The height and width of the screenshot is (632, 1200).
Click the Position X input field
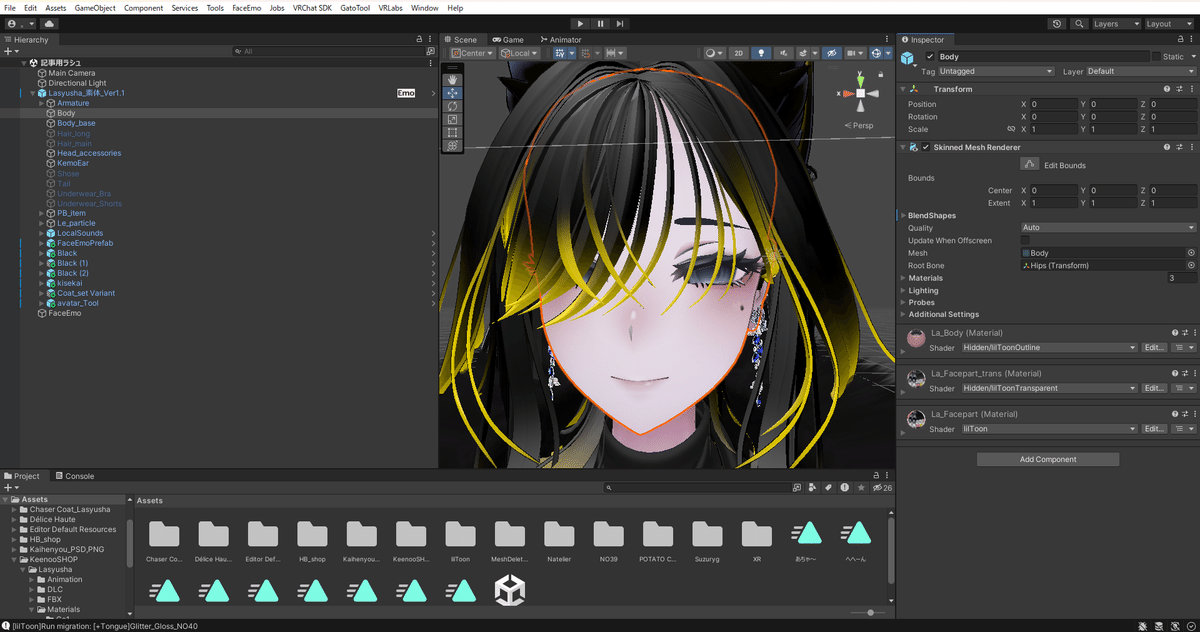click(x=1053, y=104)
